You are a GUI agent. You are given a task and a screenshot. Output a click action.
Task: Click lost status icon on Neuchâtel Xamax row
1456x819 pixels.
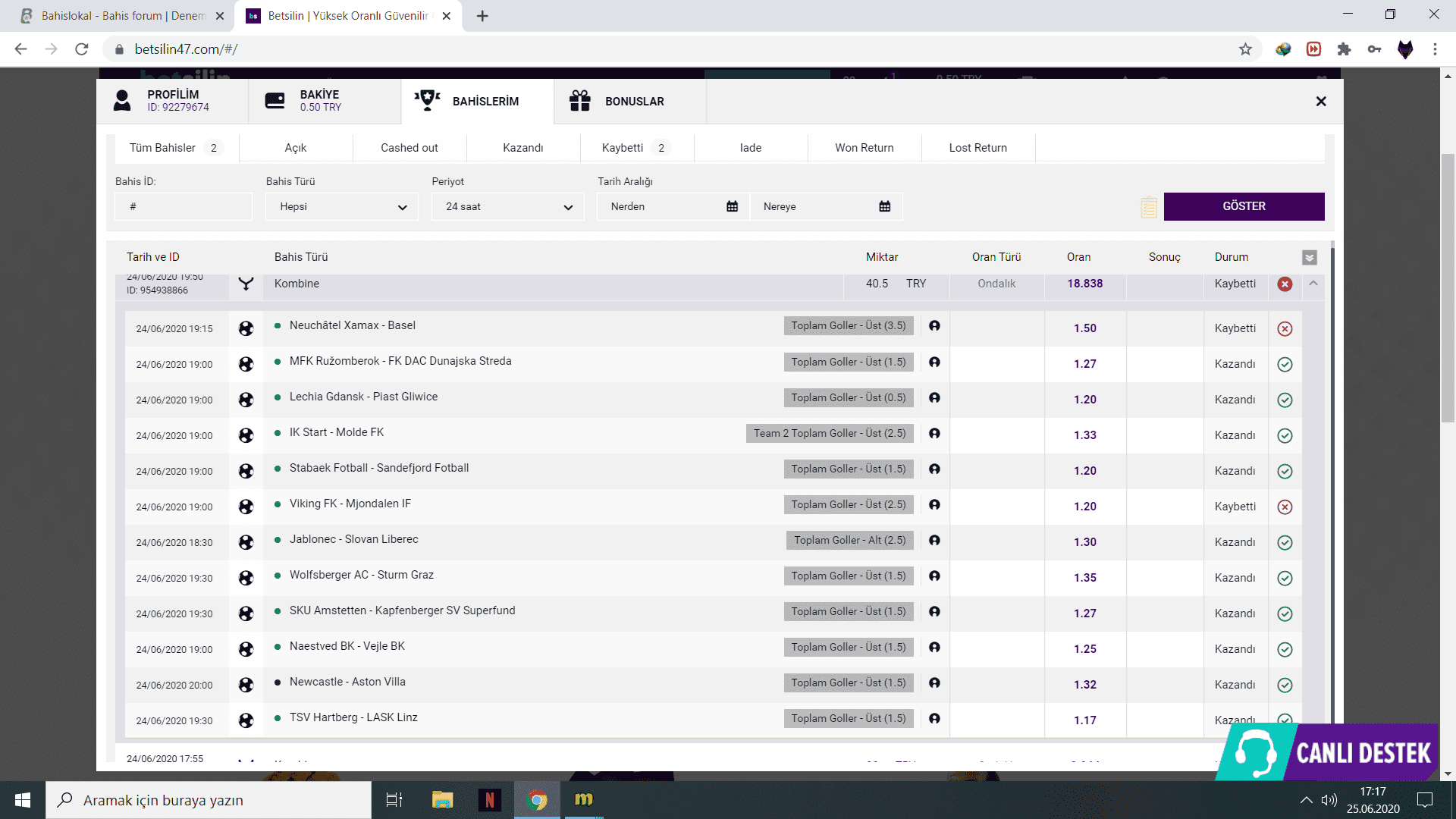click(1285, 329)
